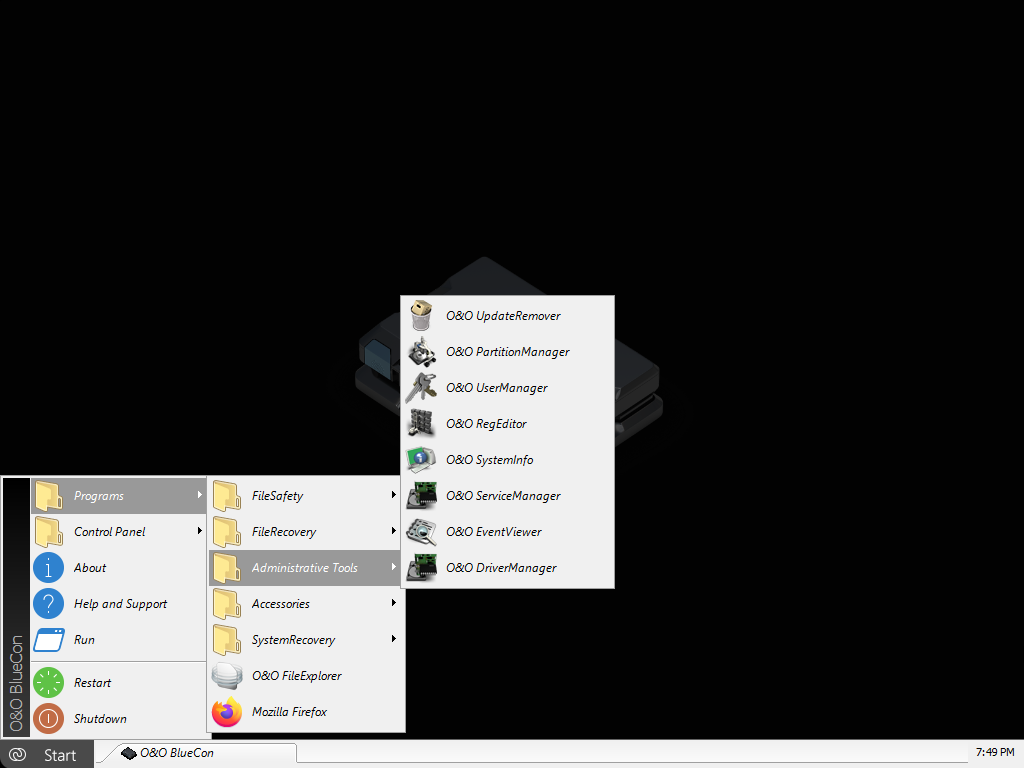Expand the FileRecovery submenu arrow
This screenshot has height=768, width=1024.
[394, 532]
